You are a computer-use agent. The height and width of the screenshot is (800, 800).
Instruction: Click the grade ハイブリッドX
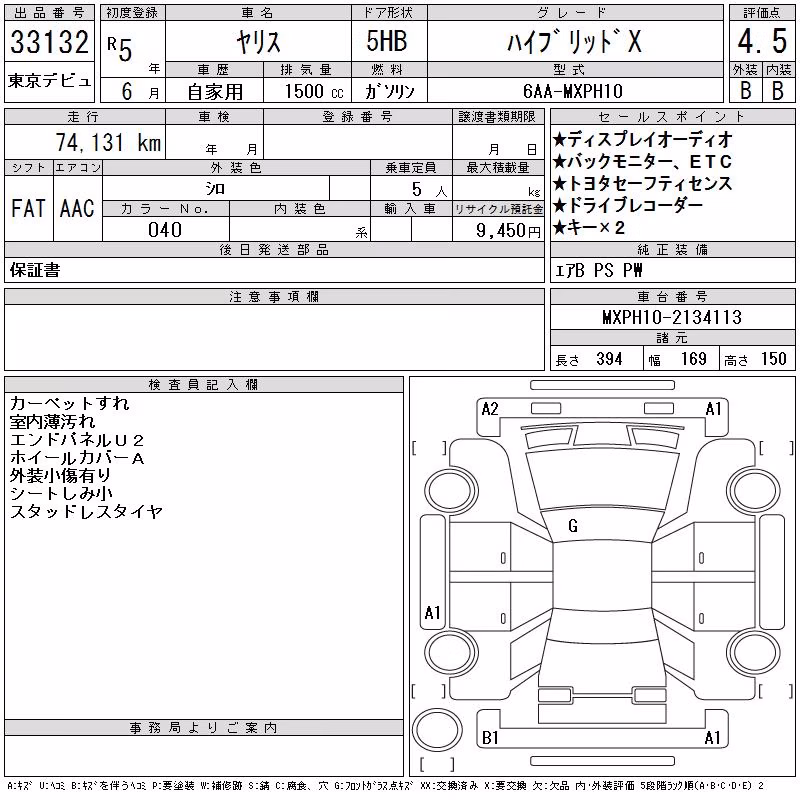coord(574,41)
